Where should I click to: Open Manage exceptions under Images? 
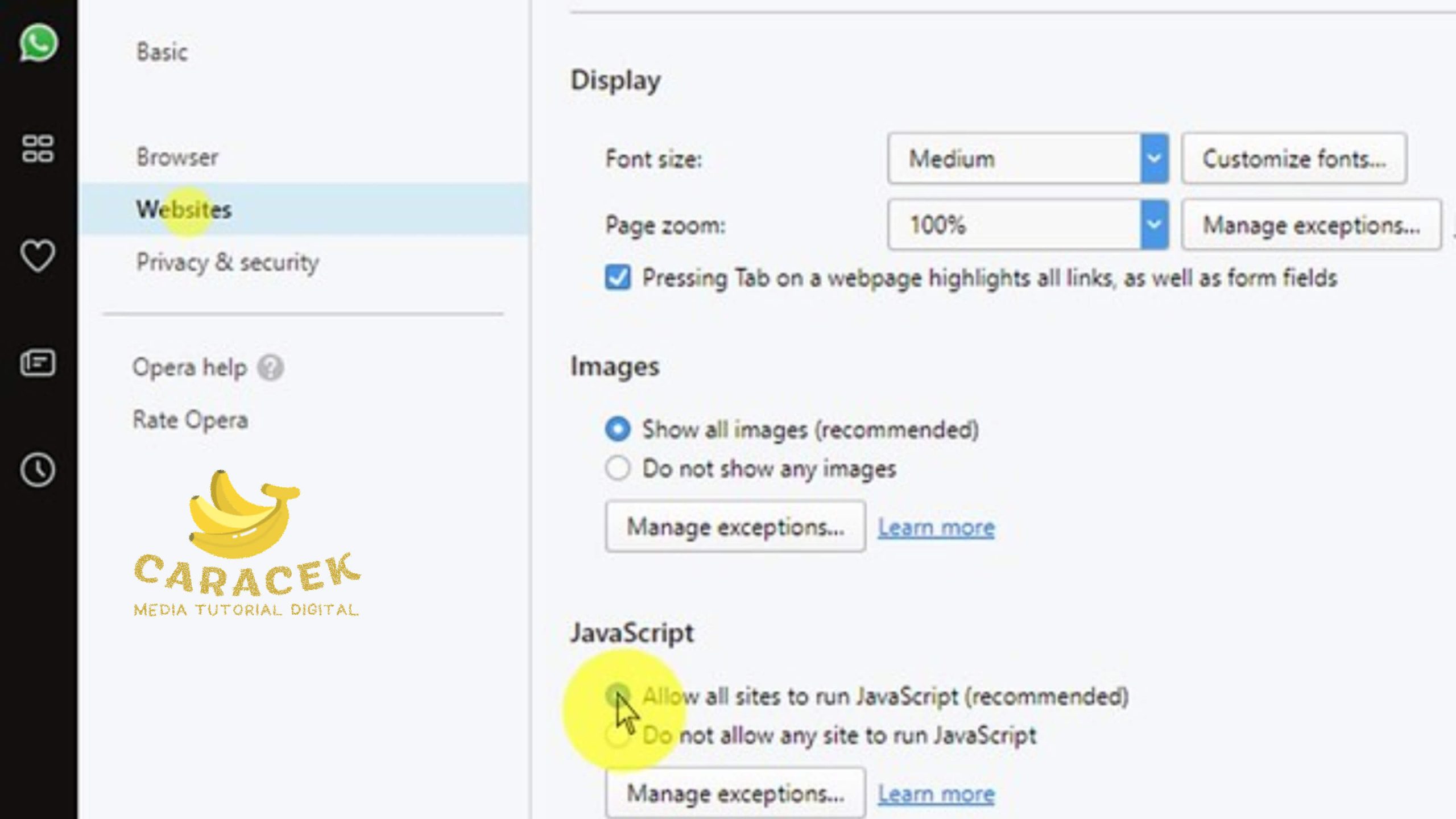(735, 527)
